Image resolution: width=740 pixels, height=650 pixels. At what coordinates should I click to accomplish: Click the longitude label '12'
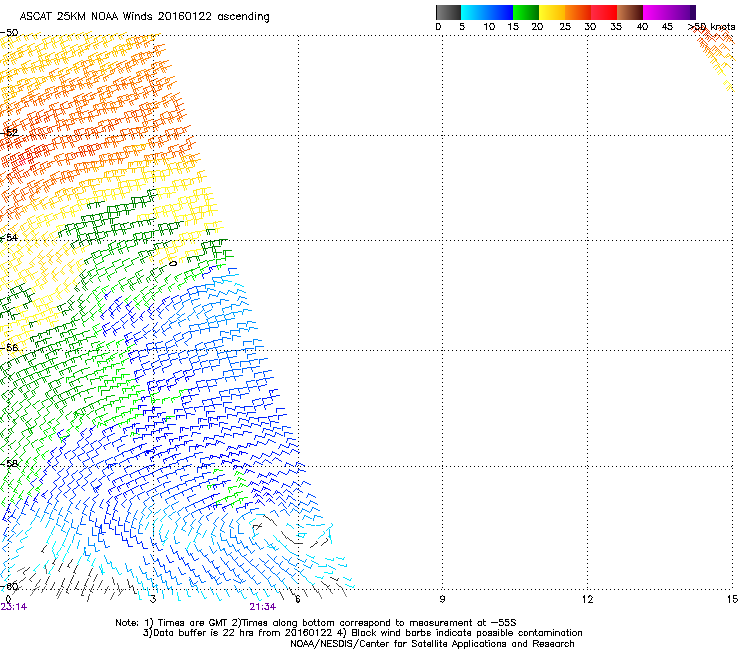pyautogui.click(x=587, y=599)
